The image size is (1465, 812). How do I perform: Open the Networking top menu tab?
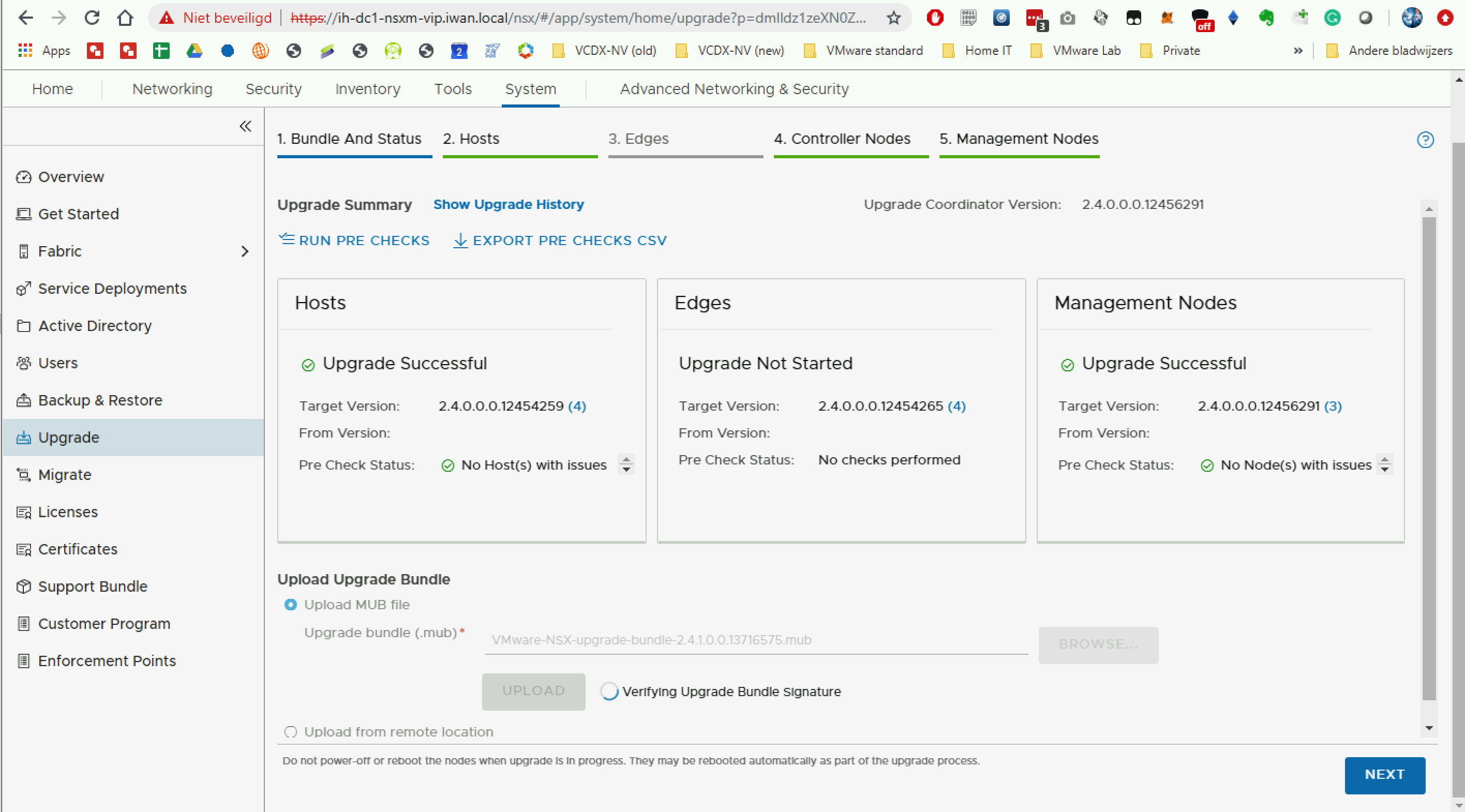tap(172, 89)
